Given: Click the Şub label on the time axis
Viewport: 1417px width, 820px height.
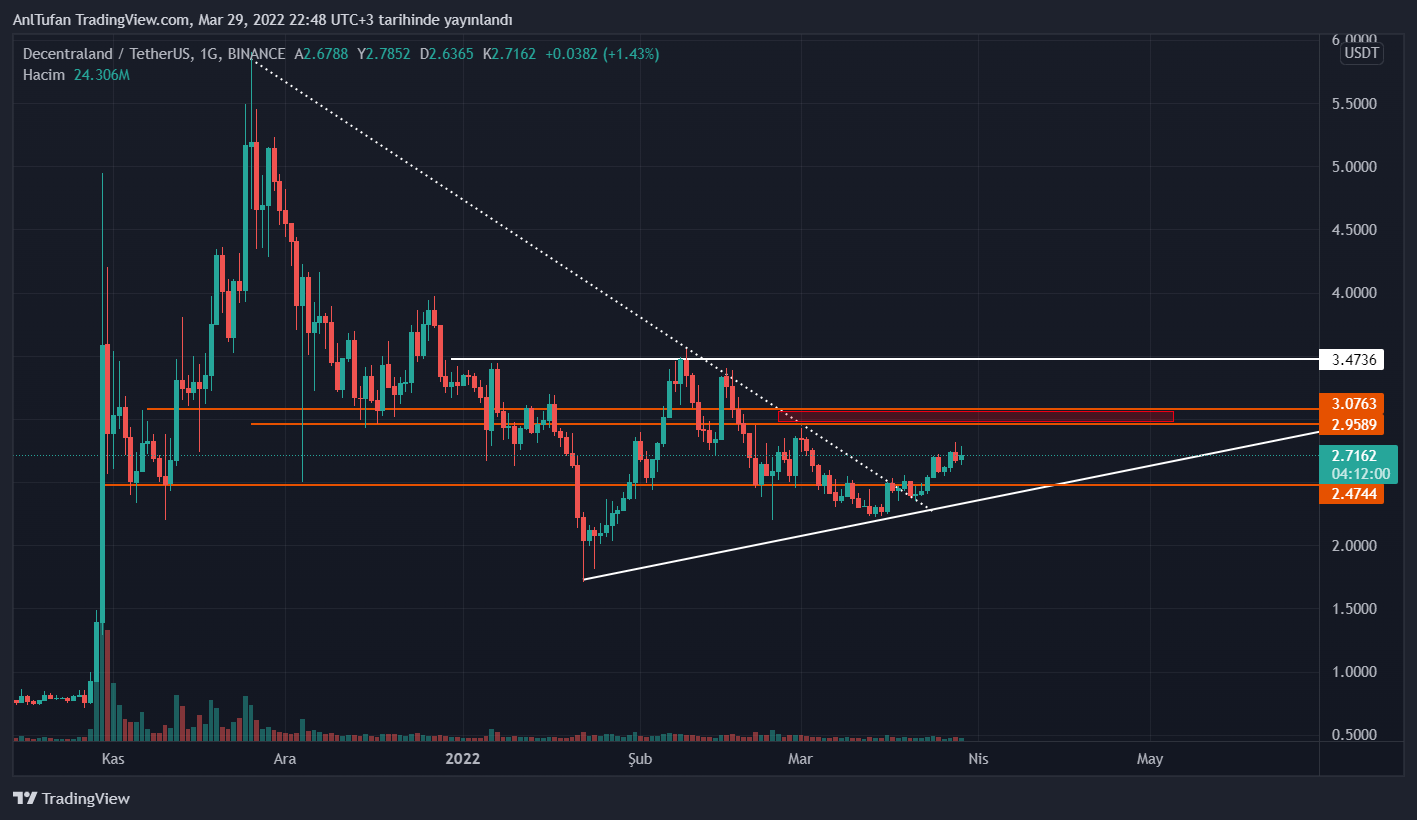Looking at the screenshot, I should click(x=639, y=759).
